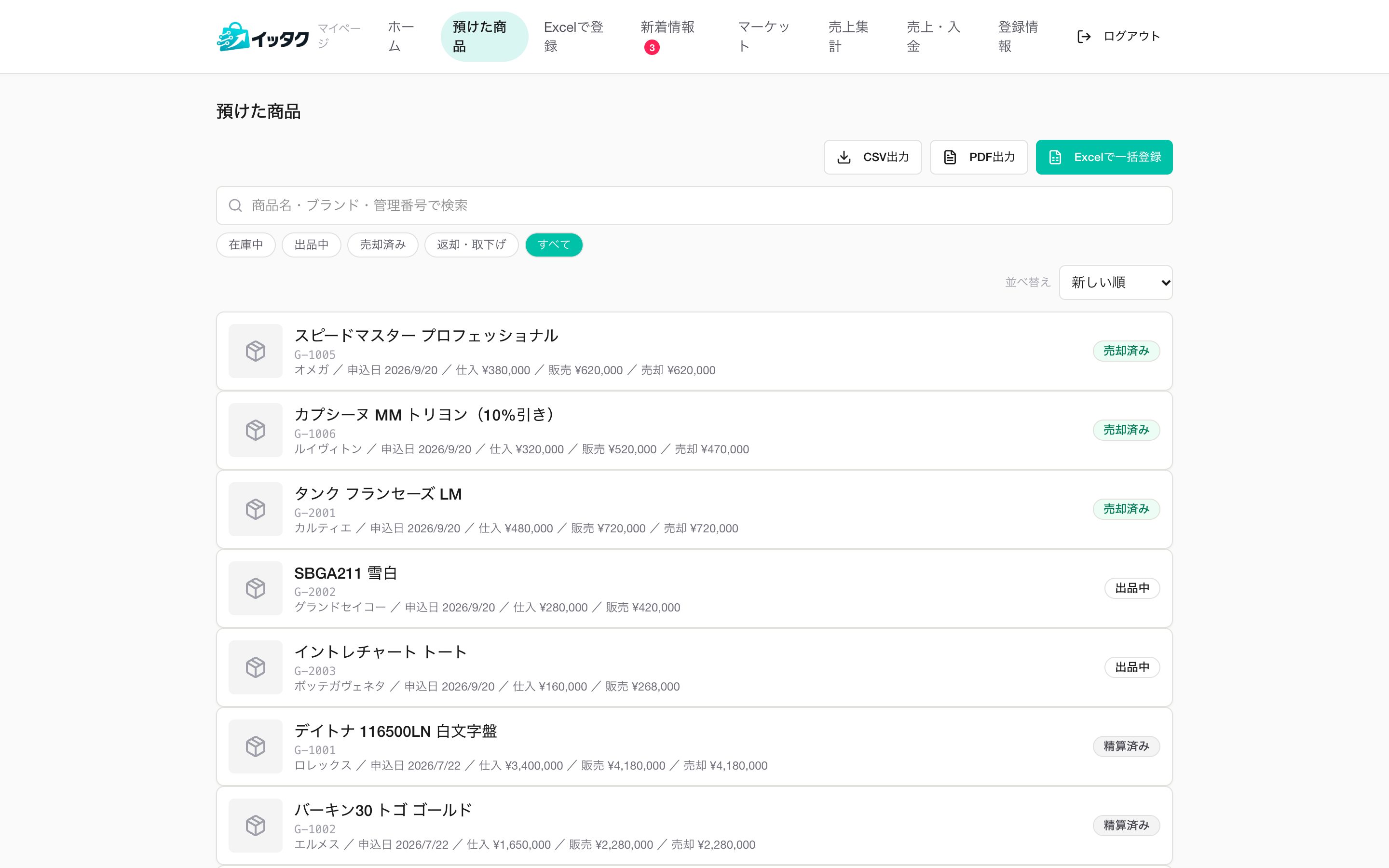The image size is (1389, 868).
Task: Go to ホーム in navigation
Action: 402,37
